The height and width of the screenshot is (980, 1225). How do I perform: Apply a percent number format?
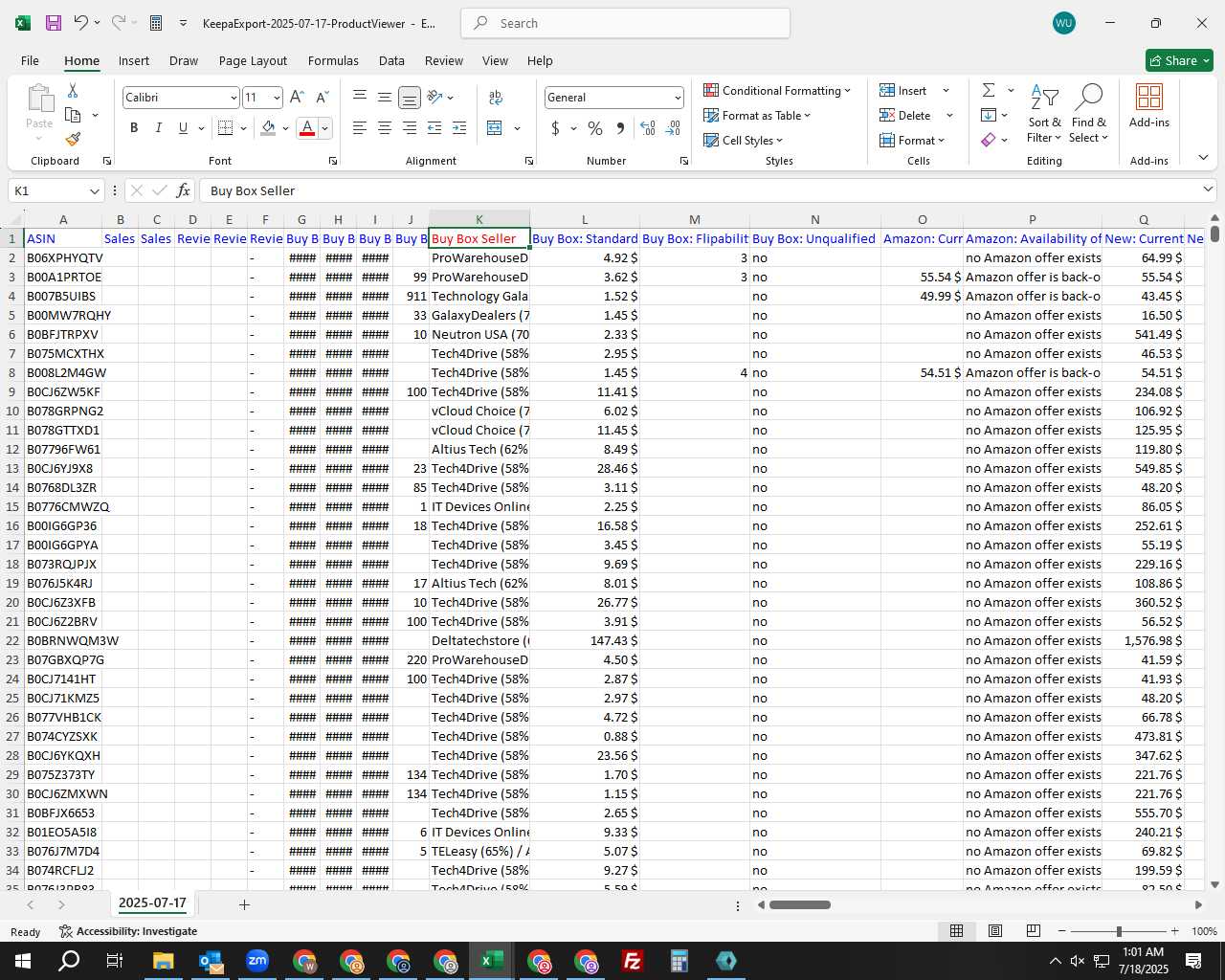(595, 128)
